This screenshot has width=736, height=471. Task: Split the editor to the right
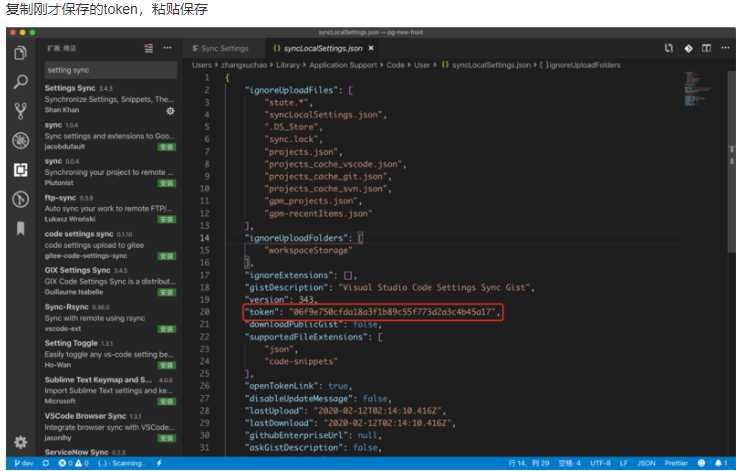click(706, 48)
